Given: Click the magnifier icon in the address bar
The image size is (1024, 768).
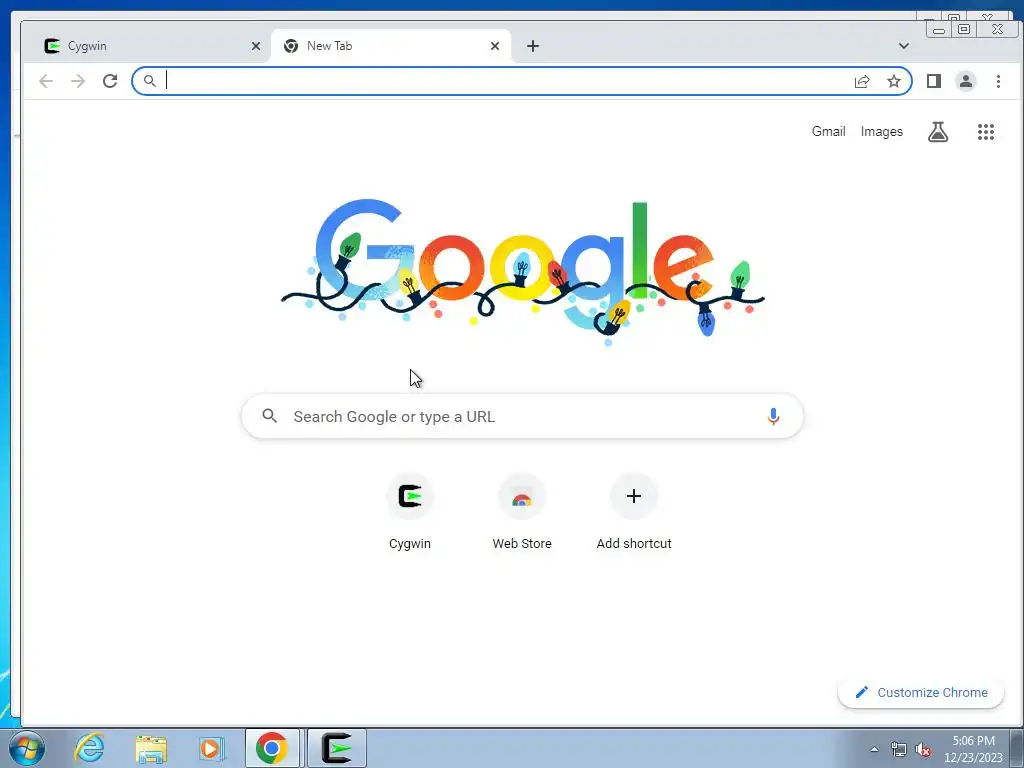Looking at the screenshot, I should point(150,81).
